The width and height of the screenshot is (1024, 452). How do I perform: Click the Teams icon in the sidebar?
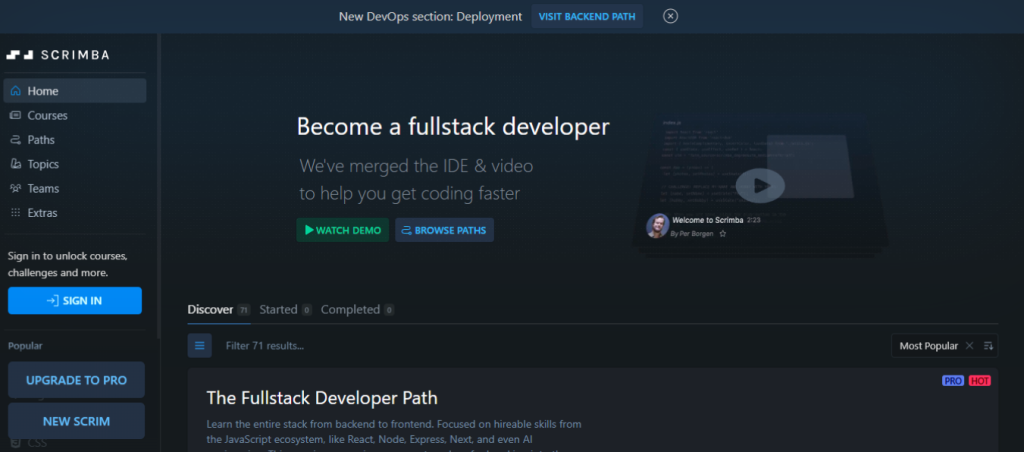point(15,188)
